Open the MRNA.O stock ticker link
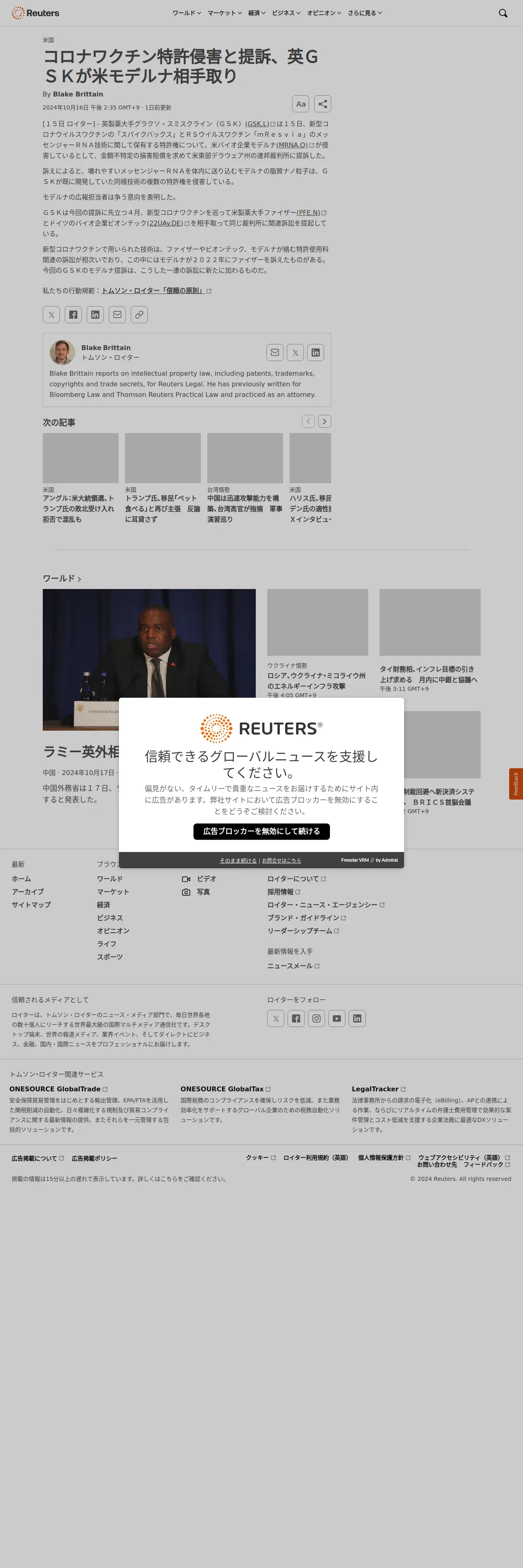Image resolution: width=523 pixels, height=1568 pixels. [295, 145]
